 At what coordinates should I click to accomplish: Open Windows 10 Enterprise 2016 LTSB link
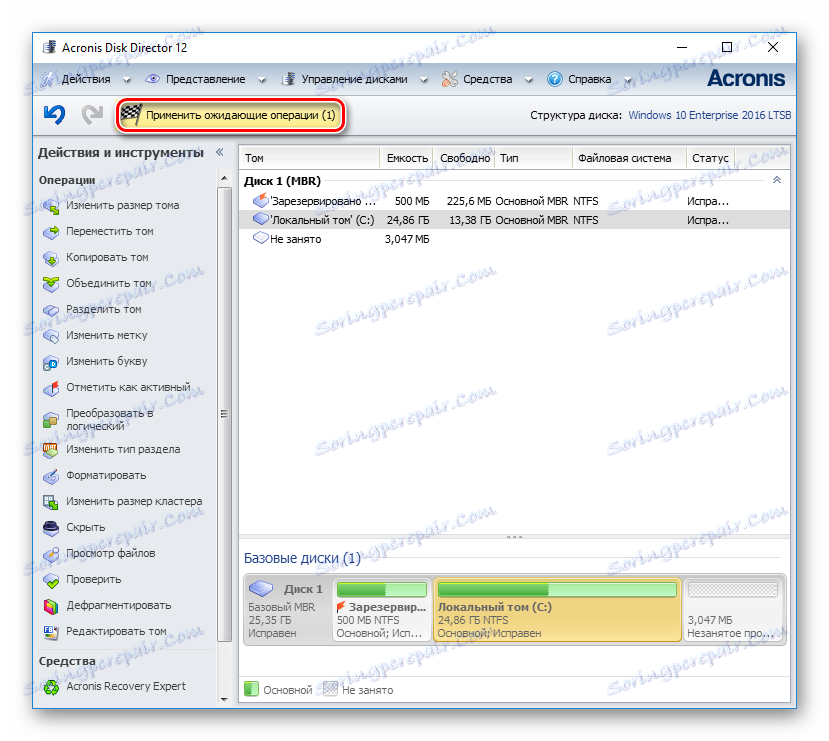710,115
